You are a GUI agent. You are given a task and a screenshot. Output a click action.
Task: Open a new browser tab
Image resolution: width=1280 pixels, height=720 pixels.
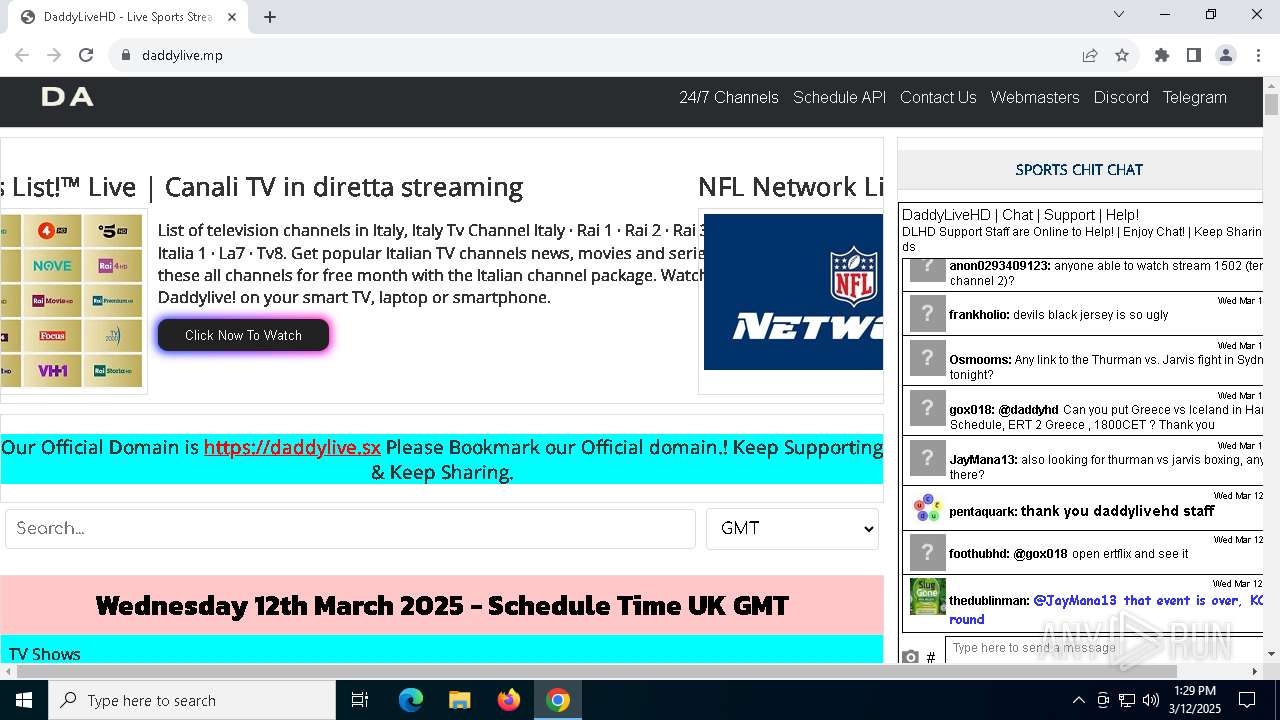pyautogui.click(x=270, y=17)
